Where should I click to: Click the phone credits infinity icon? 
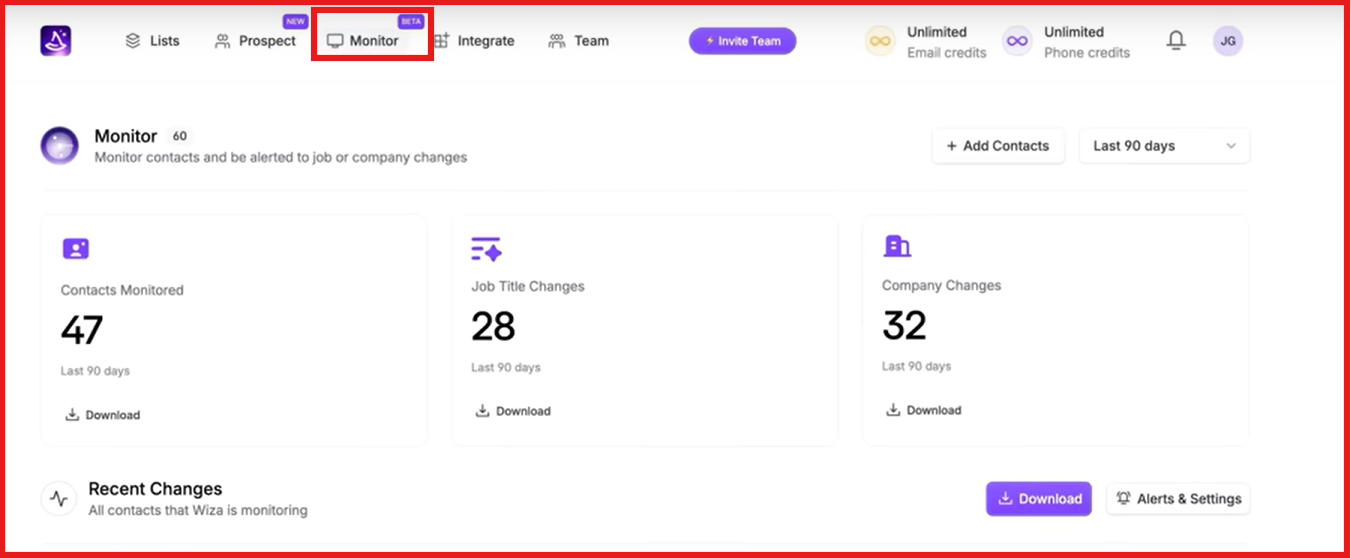(1017, 41)
